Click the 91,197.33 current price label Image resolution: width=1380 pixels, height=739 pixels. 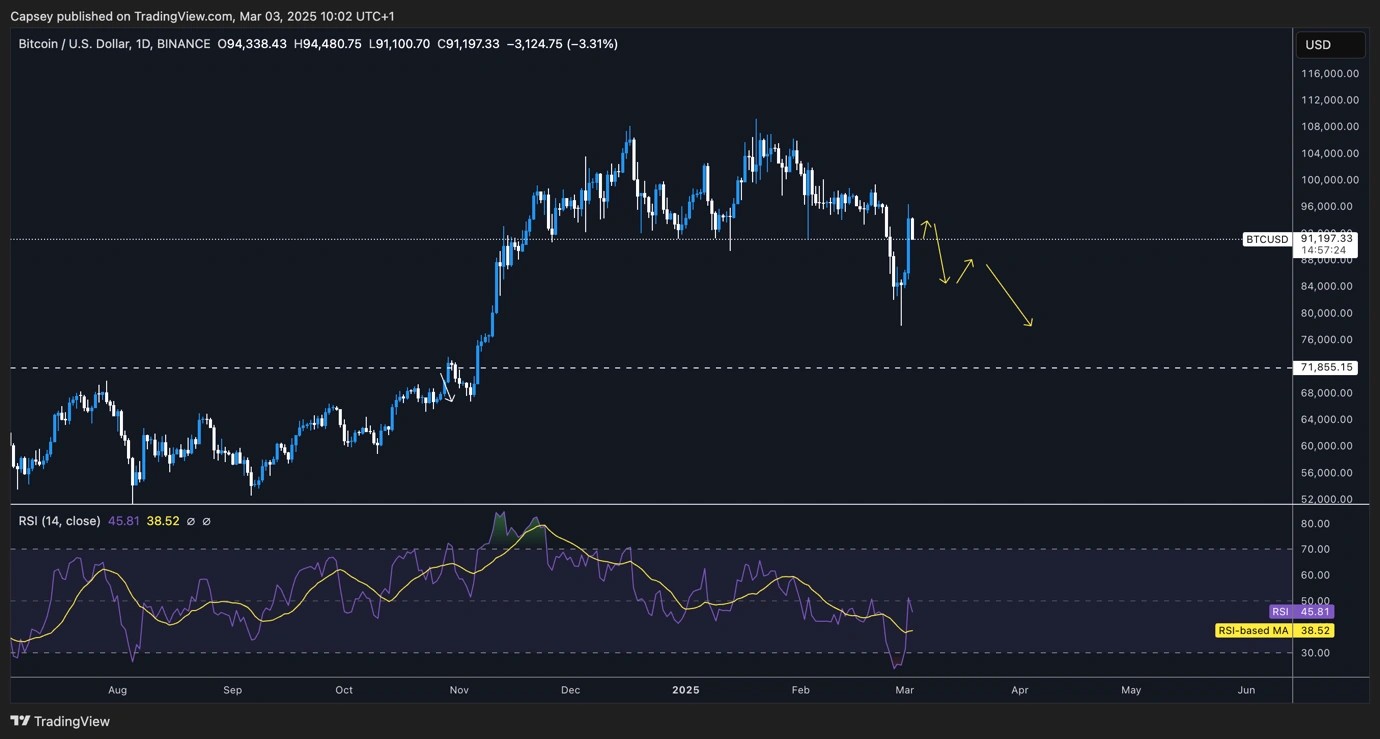pyautogui.click(x=1328, y=238)
